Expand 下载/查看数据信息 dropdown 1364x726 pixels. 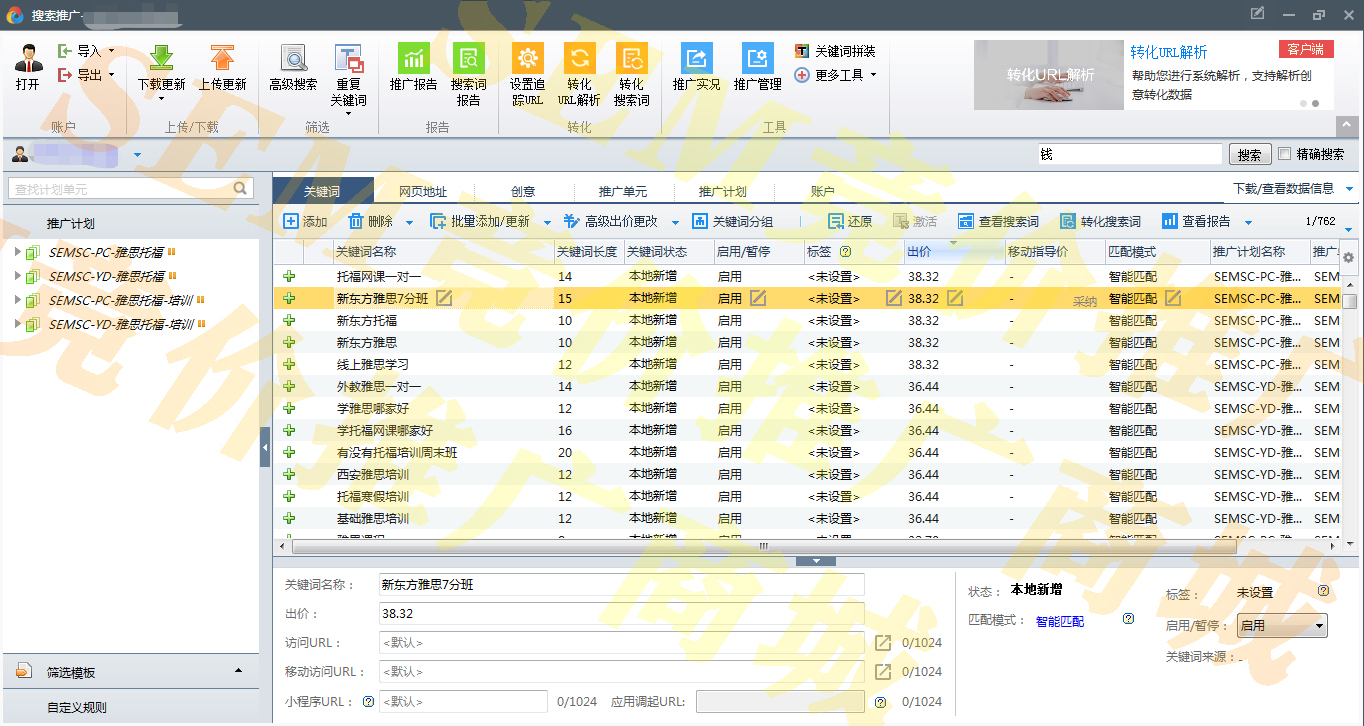1350,189
